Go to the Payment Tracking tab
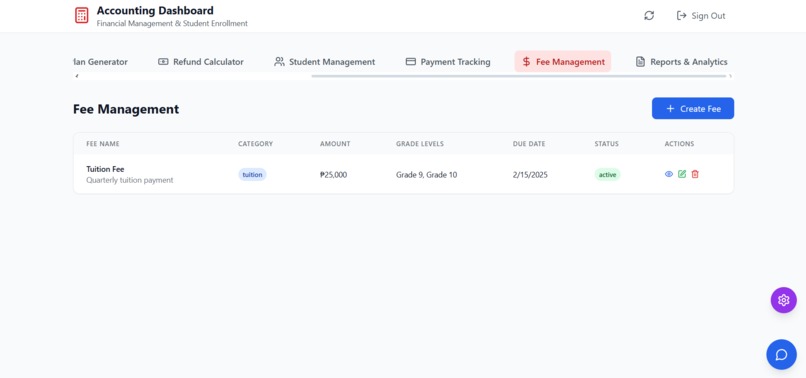This screenshot has height=378, width=806. (448, 62)
